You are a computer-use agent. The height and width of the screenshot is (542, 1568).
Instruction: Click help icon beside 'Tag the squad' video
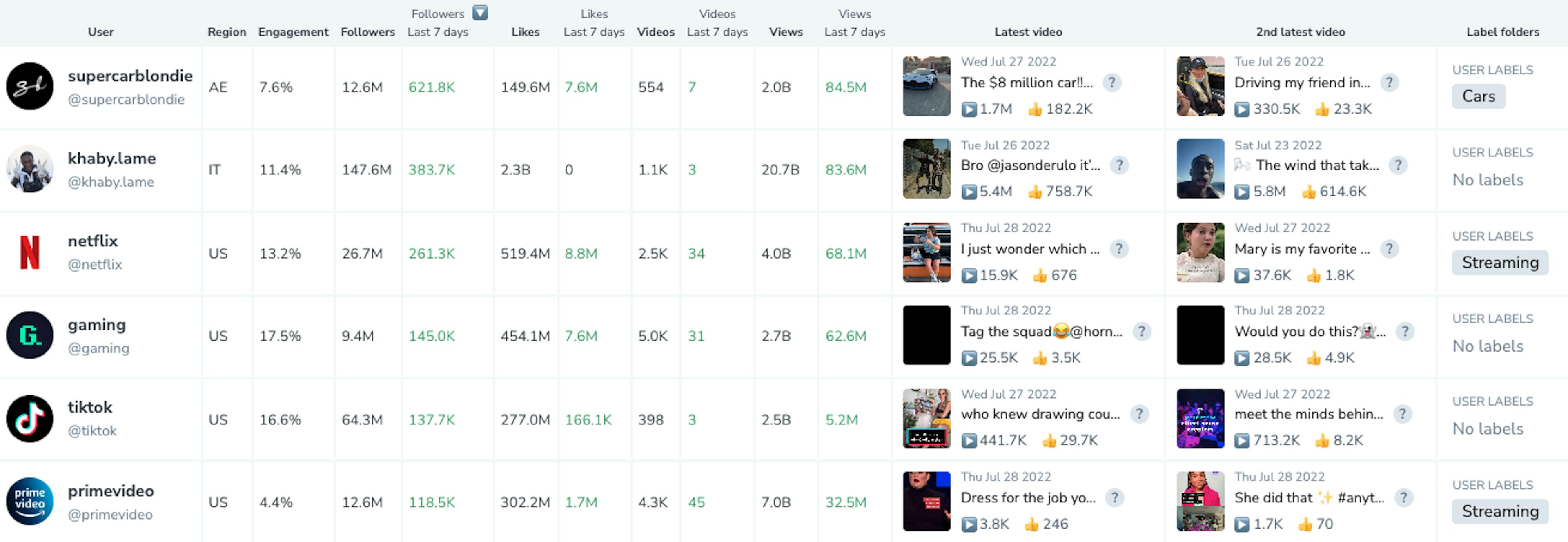pos(1141,331)
